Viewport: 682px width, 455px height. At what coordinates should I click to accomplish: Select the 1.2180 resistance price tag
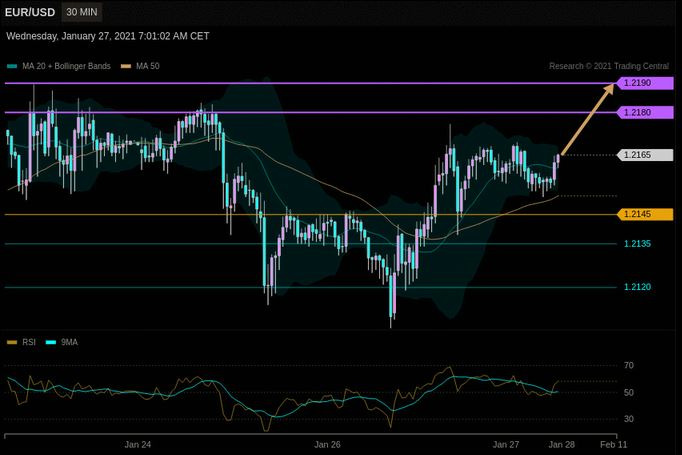(x=645, y=112)
